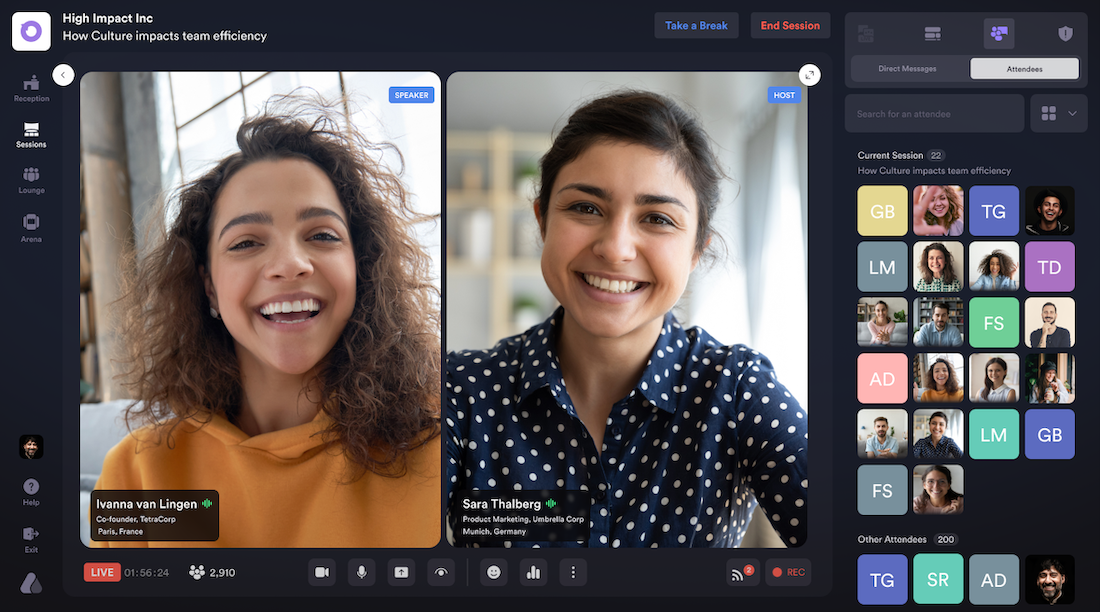Switch to the Direct Messages tab

(908, 69)
